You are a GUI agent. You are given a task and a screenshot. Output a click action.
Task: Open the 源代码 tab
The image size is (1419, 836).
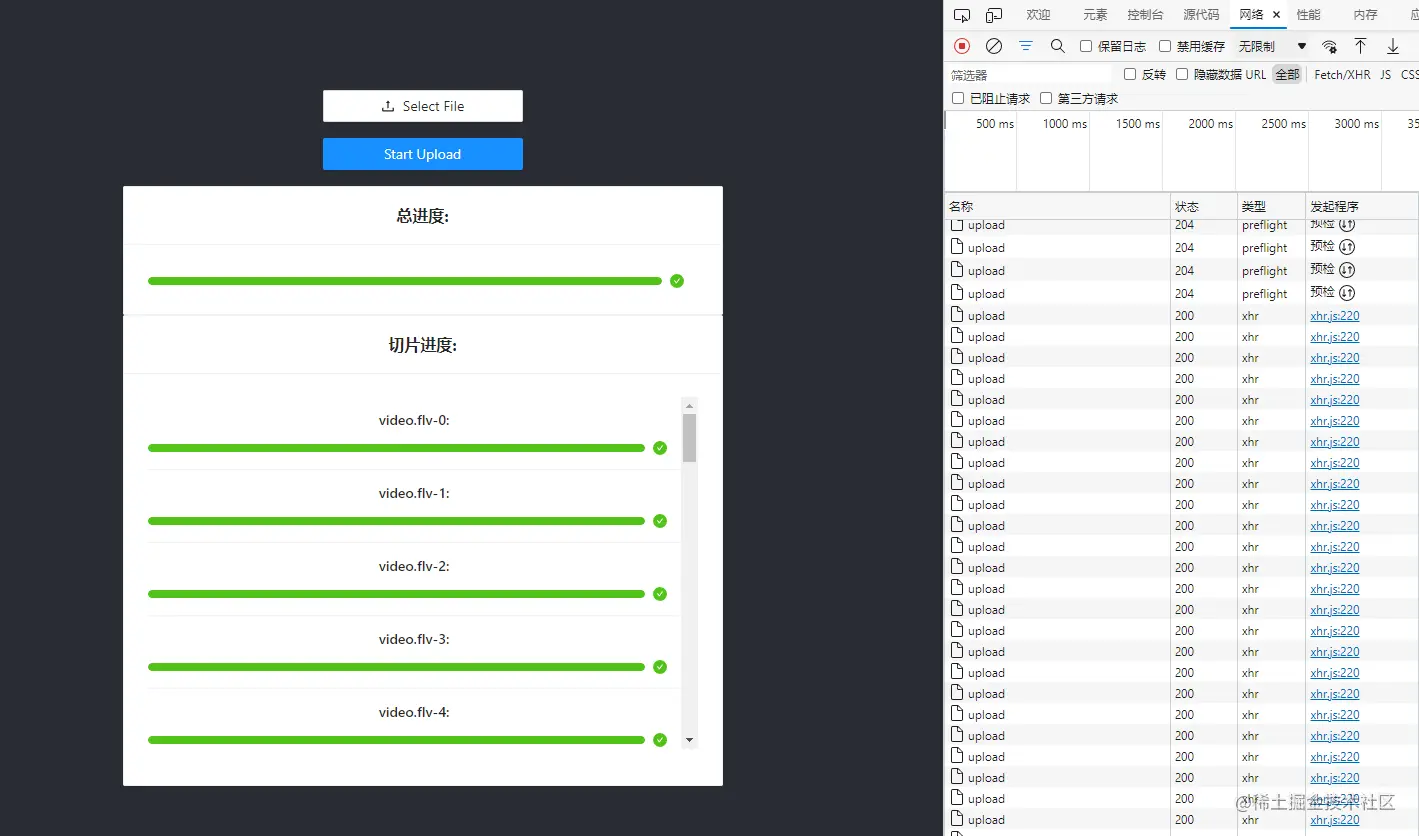(x=1201, y=15)
